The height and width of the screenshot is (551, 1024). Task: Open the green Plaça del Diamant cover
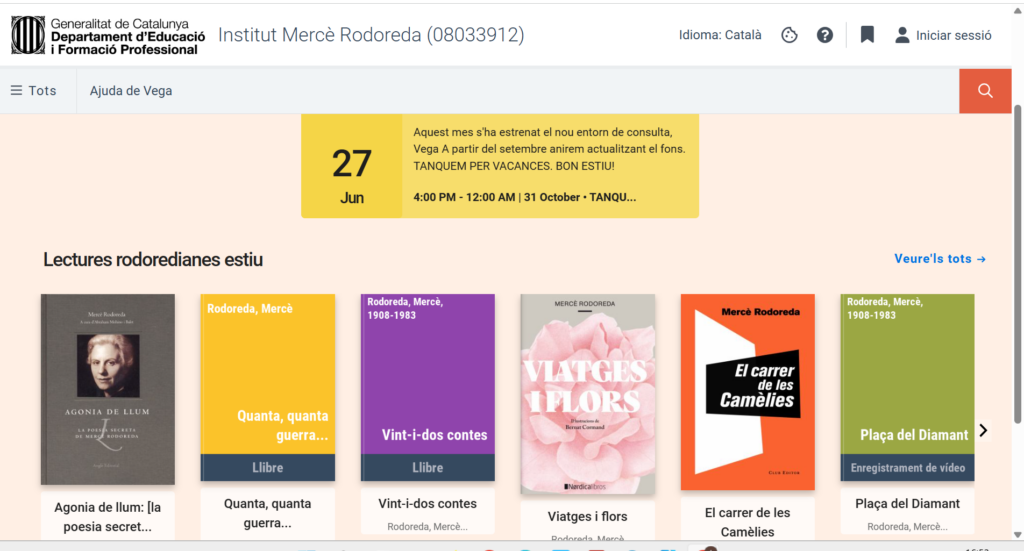[x=907, y=387]
